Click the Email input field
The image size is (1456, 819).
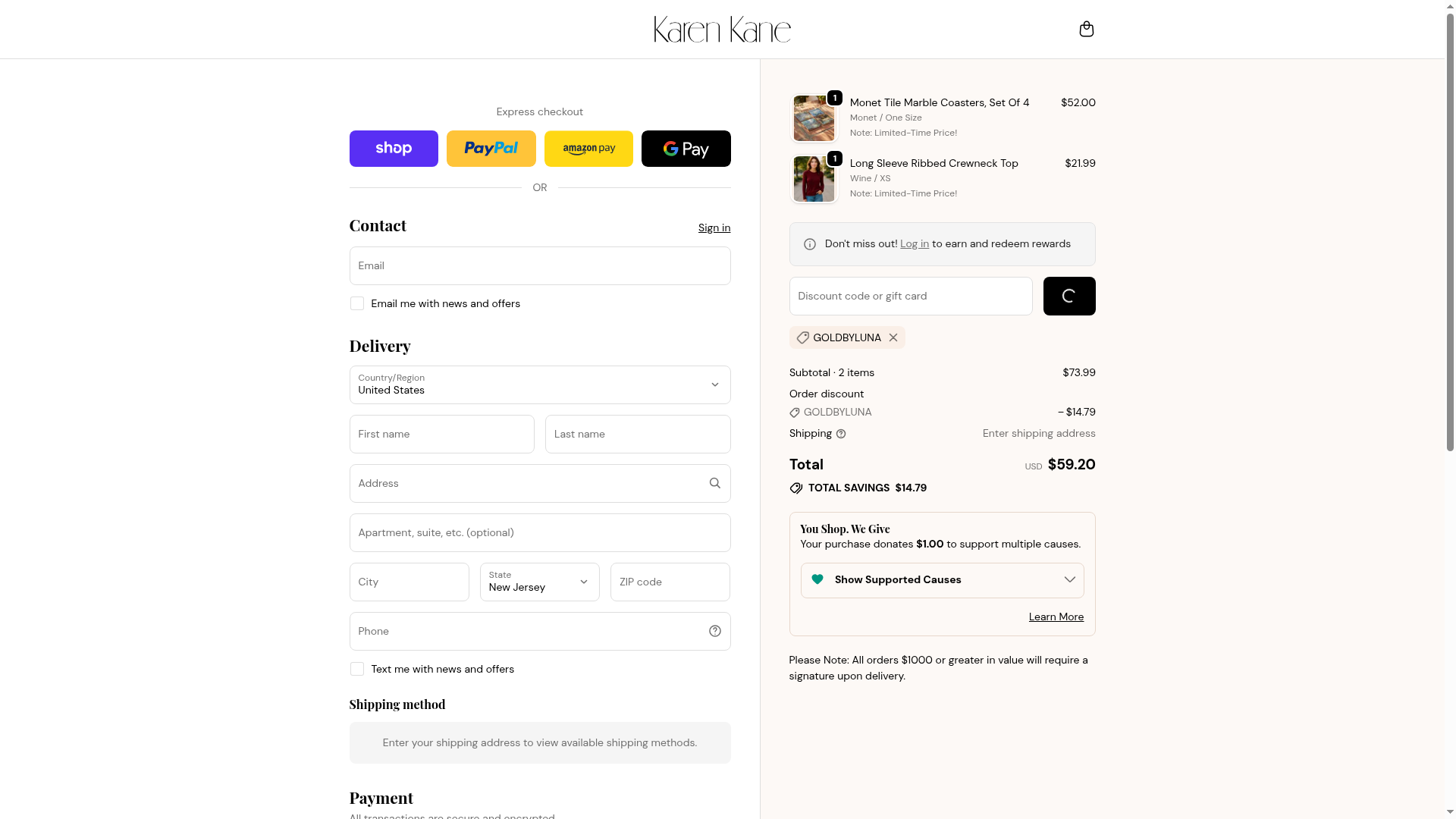[x=539, y=265]
